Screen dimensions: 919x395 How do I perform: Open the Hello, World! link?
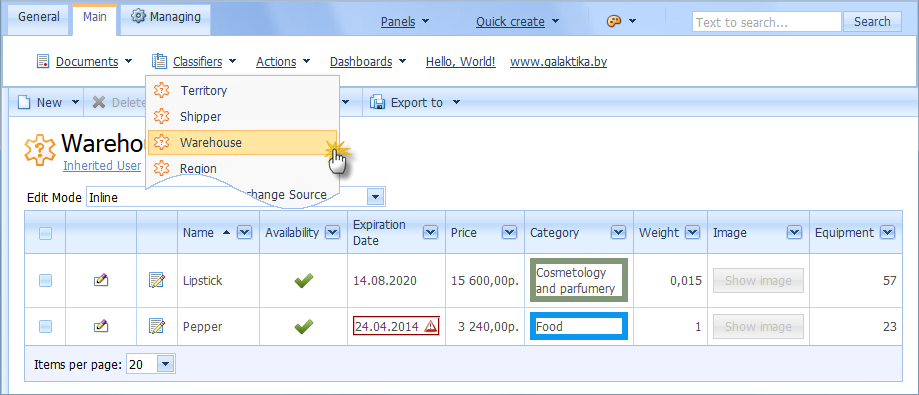click(461, 62)
